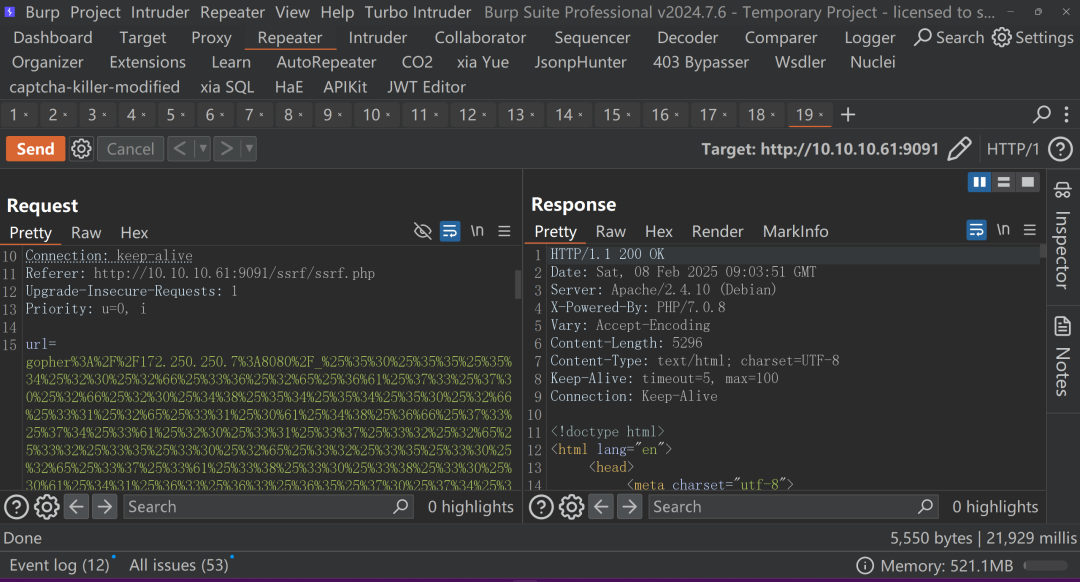Open the HTTP/1 protocol selector
The height and width of the screenshot is (582, 1080).
1012,149
